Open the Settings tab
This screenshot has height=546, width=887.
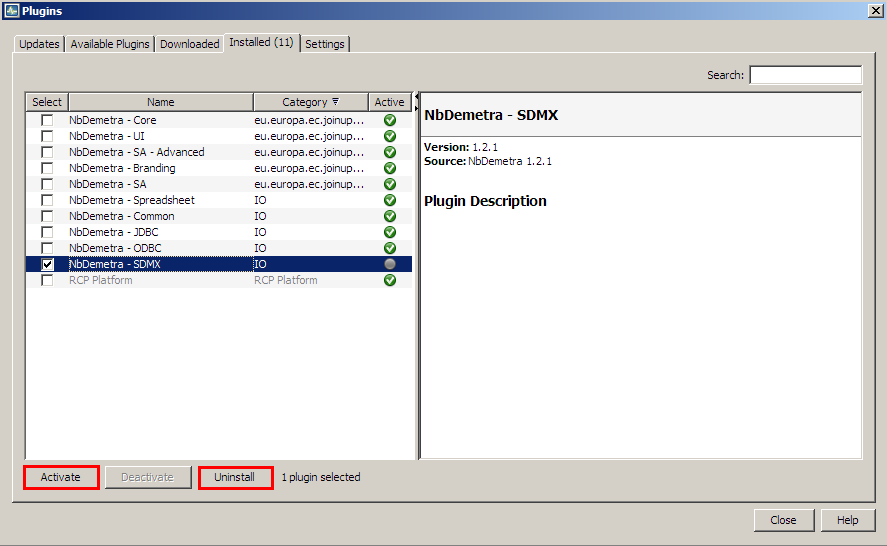(325, 44)
